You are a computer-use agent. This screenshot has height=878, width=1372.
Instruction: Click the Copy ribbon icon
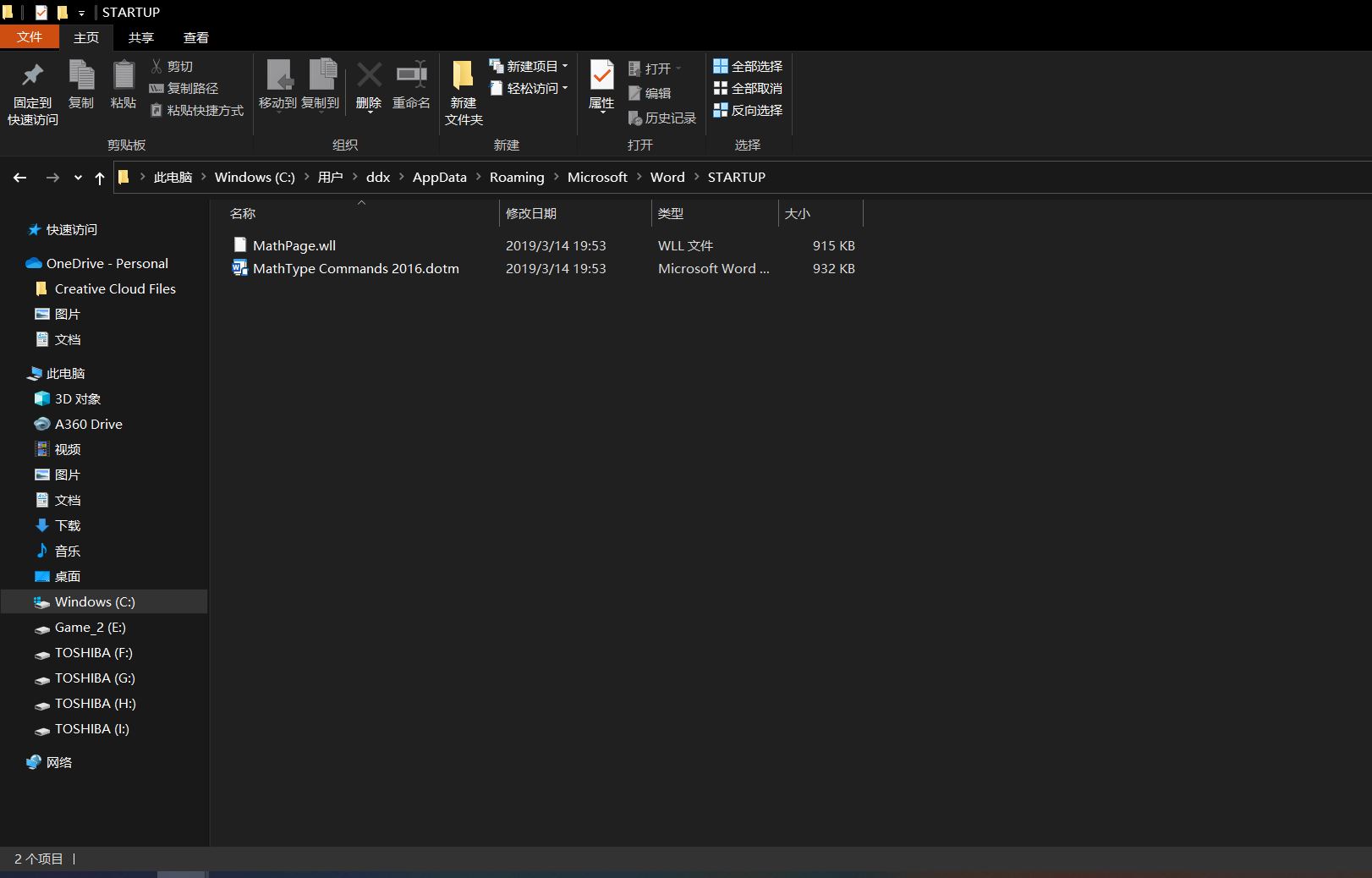(81, 85)
